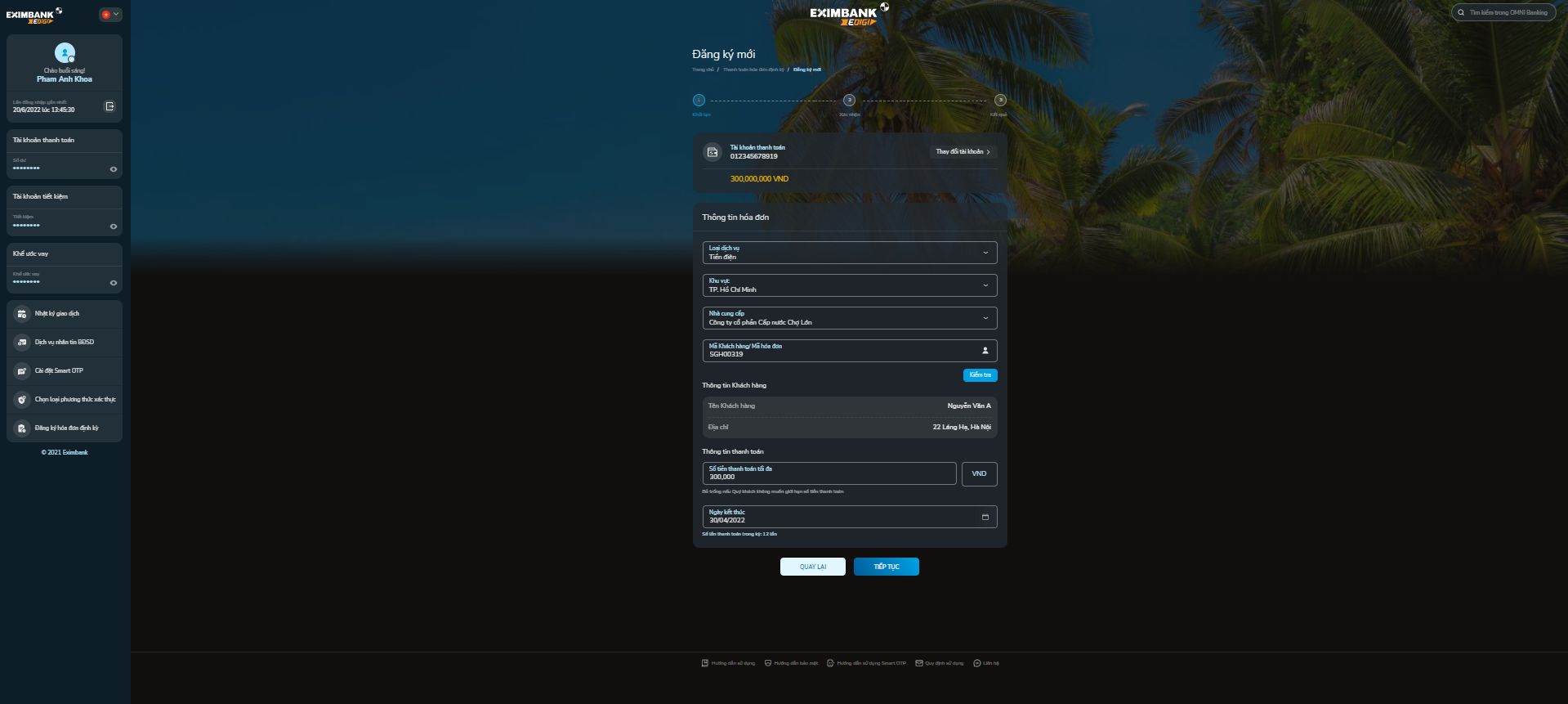This screenshot has width=1568, height=704.
Task: Open Nhật ký giao dịch in sidebar
Action: coord(57,314)
